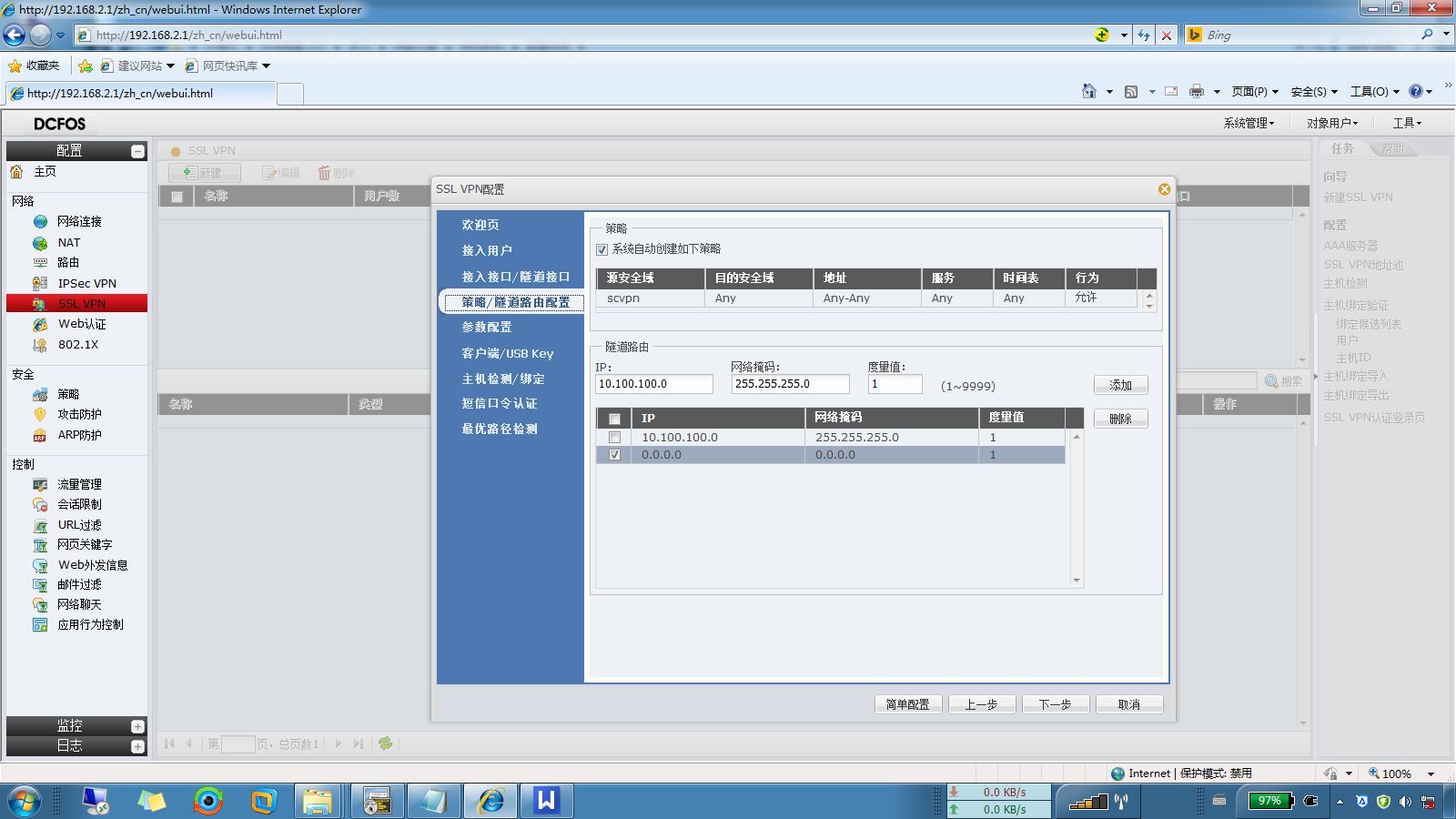The width and height of the screenshot is (1456, 819).
Task: Open the 参数配置 wizard step
Action: [x=486, y=327]
